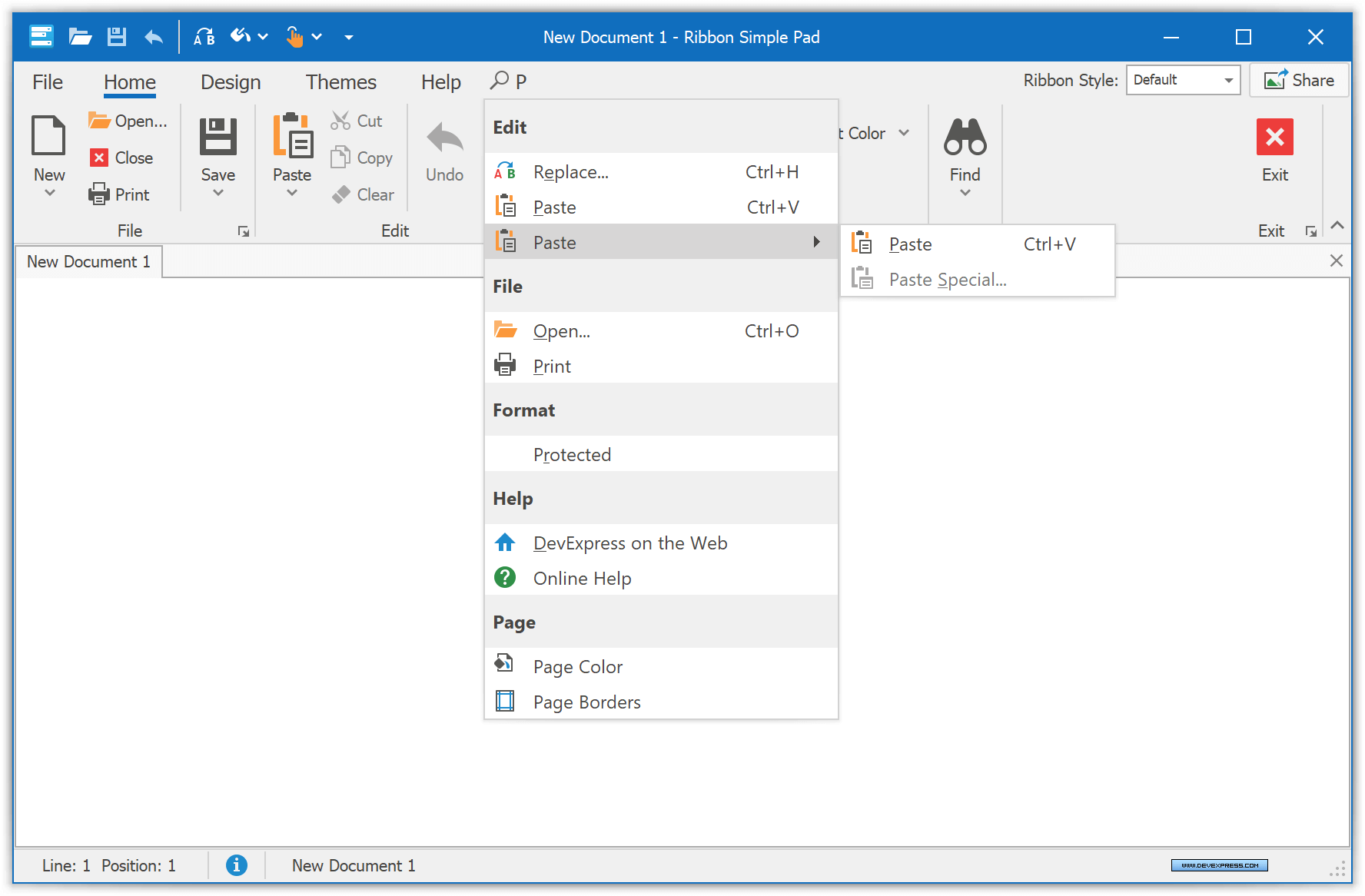1365x896 pixels.
Task: Click the red Exit icon in ribbon
Action: (1274, 138)
